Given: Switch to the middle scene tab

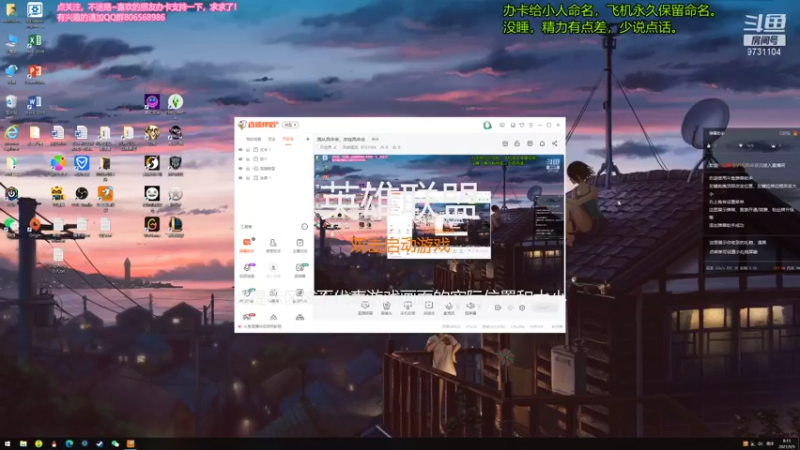Looking at the screenshot, I should pos(272,139).
